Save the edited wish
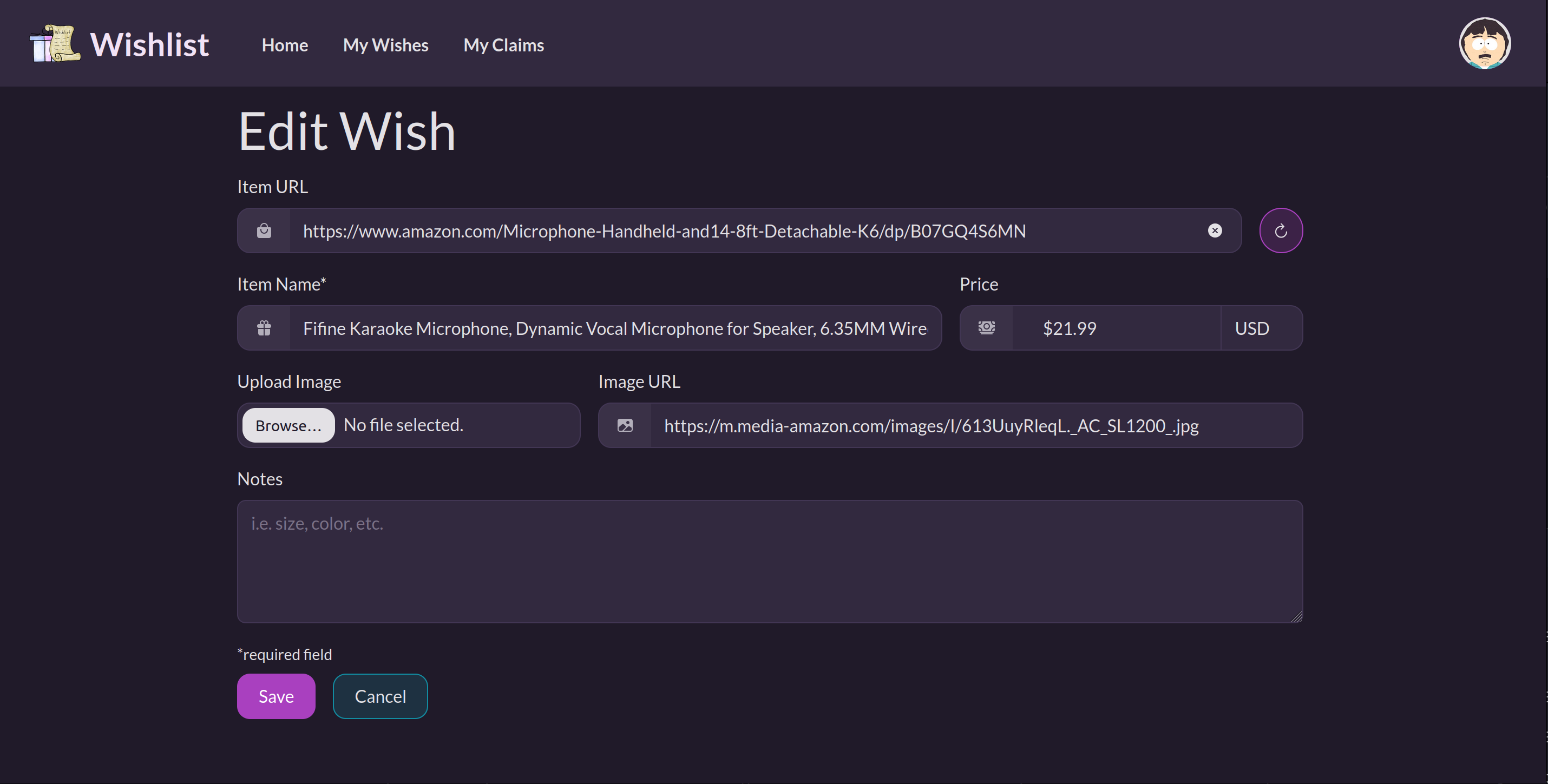Image resolution: width=1548 pixels, height=784 pixels. click(x=276, y=696)
